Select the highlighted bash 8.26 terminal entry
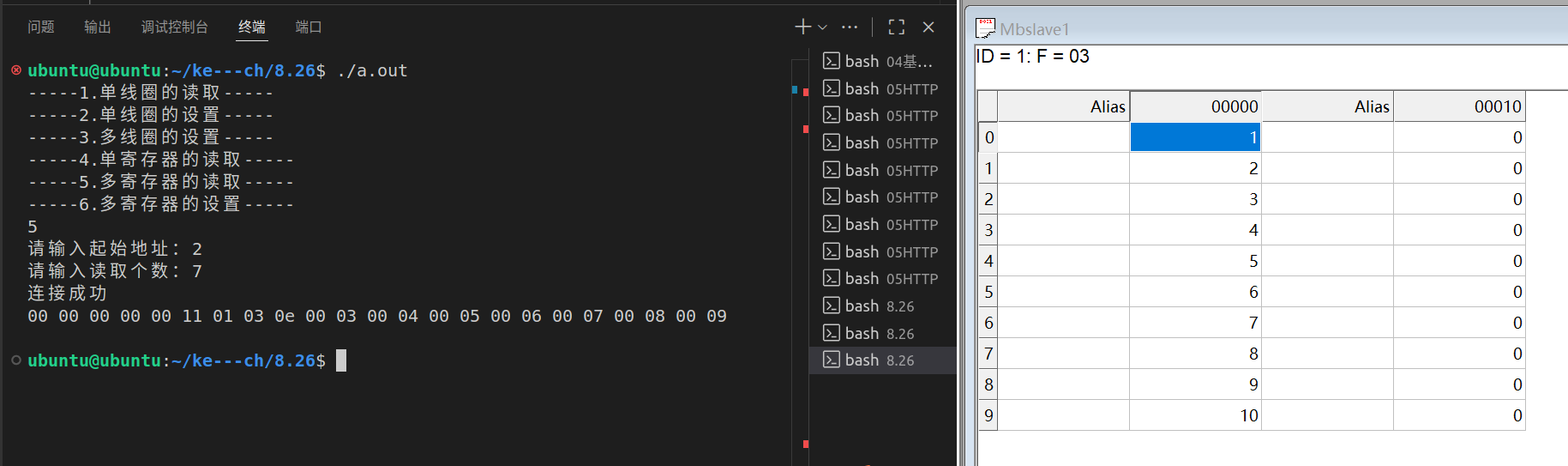The height and width of the screenshot is (466, 1568). tap(883, 360)
